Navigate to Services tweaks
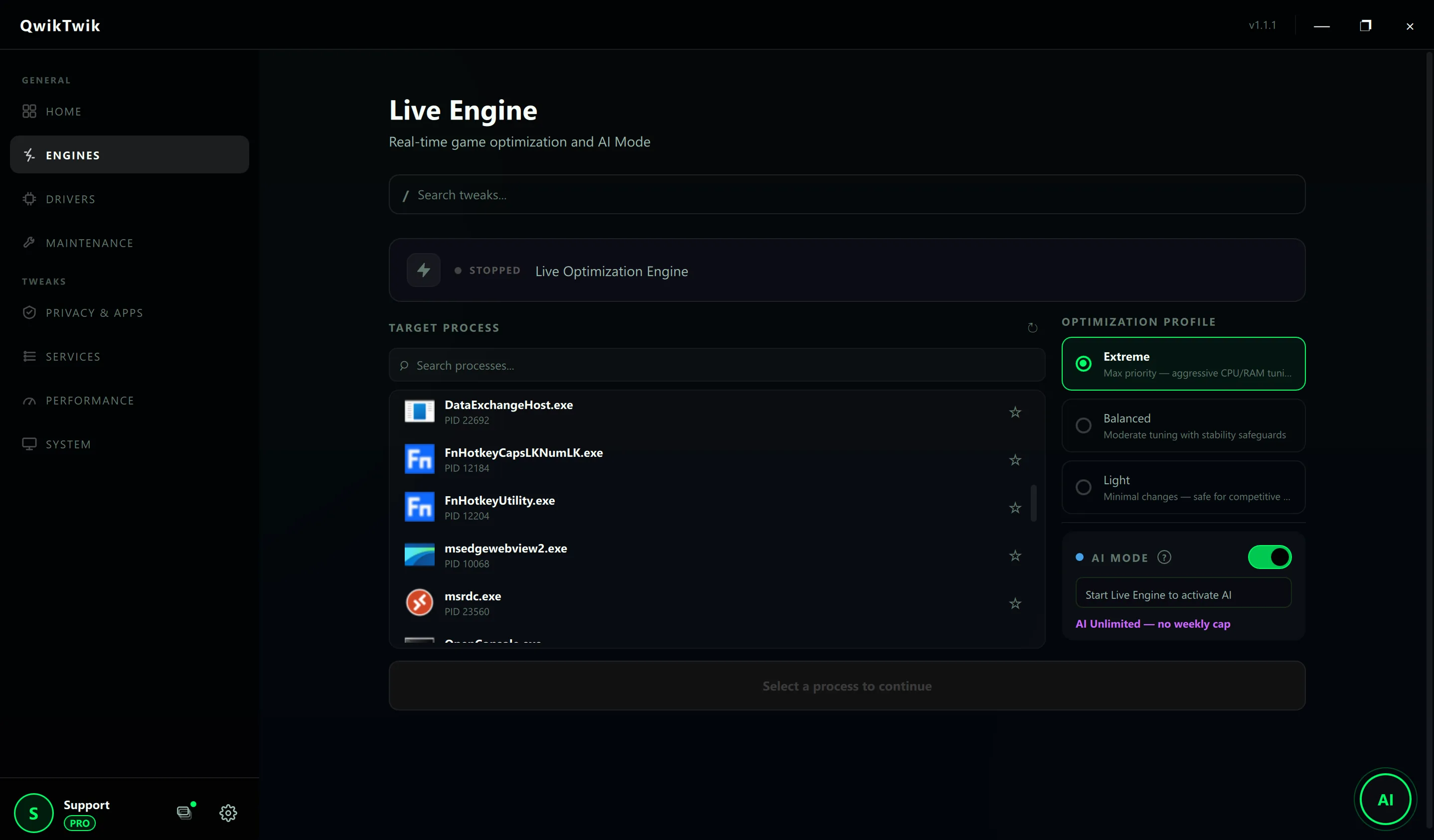 coord(129,357)
